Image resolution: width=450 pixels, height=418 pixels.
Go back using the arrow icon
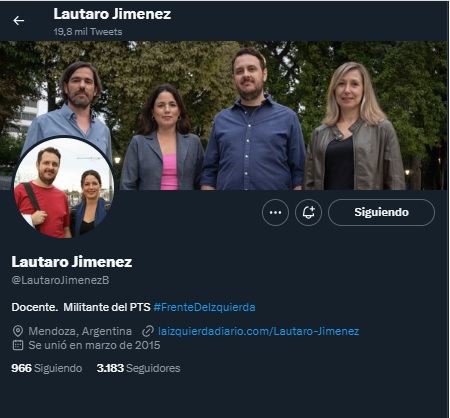(18, 21)
